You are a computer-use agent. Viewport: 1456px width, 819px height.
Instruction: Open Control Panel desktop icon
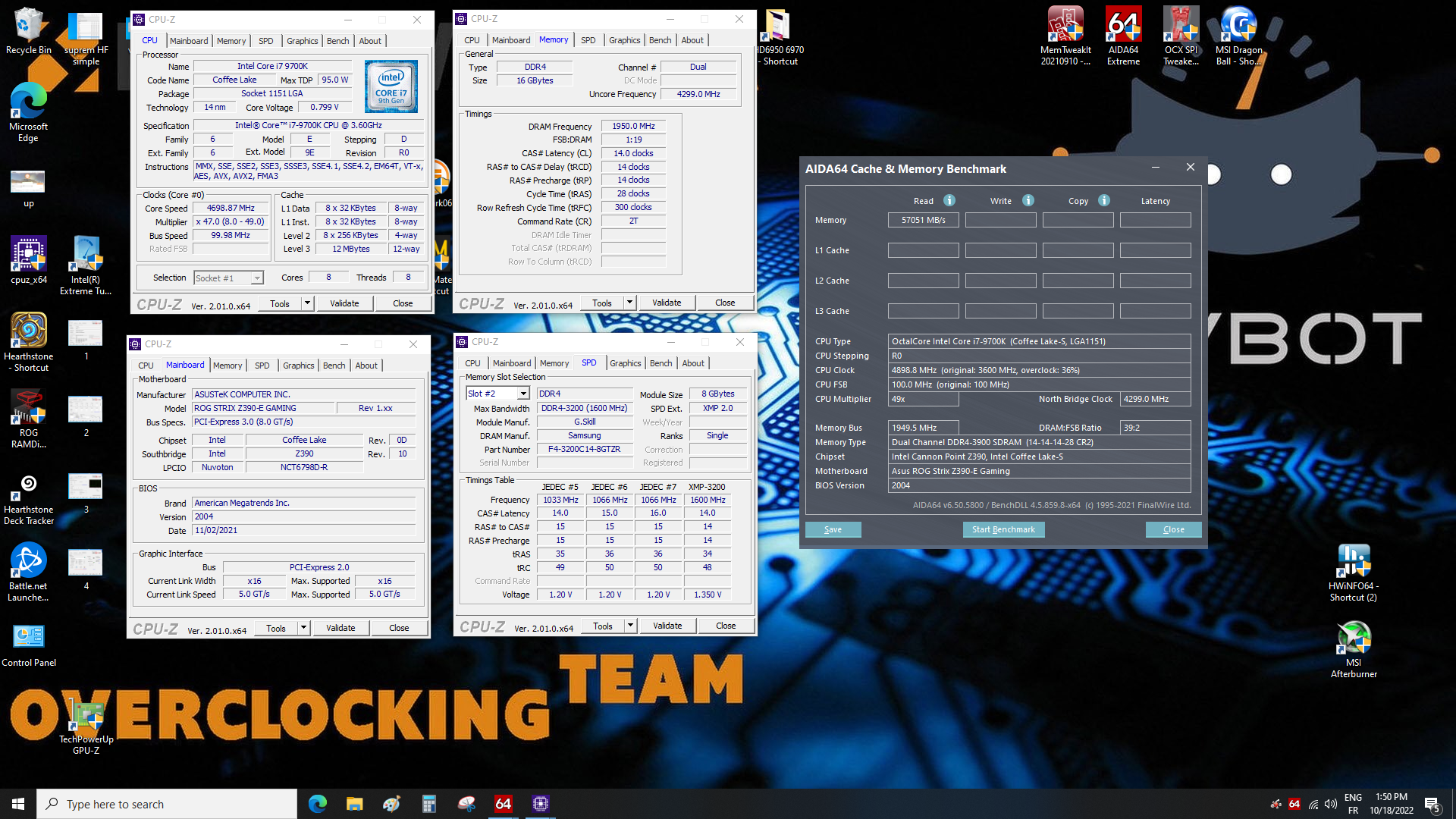pyautogui.click(x=28, y=645)
